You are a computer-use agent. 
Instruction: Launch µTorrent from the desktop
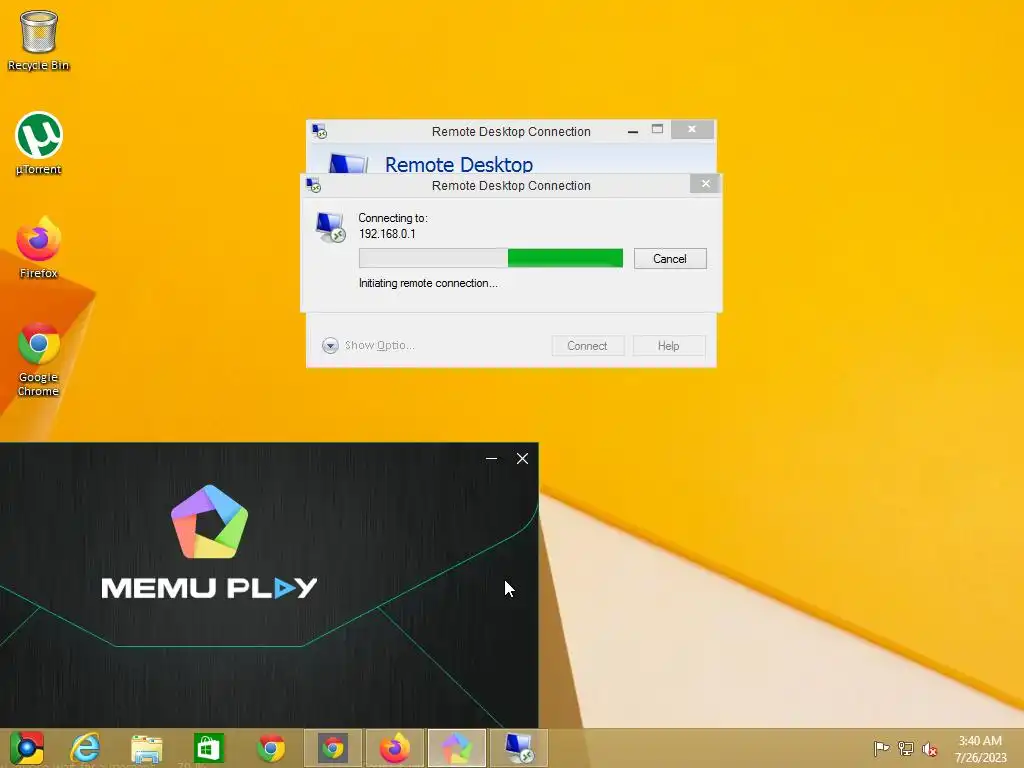click(x=39, y=144)
